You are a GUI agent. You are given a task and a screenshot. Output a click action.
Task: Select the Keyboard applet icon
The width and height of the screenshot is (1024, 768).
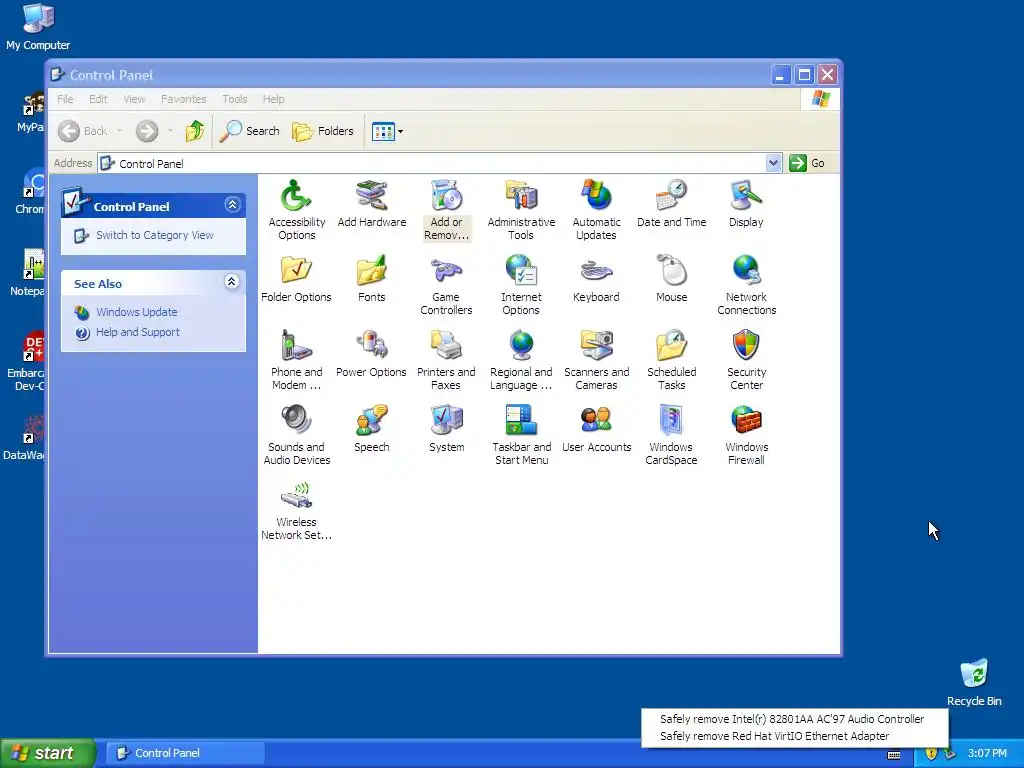(596, 279)
